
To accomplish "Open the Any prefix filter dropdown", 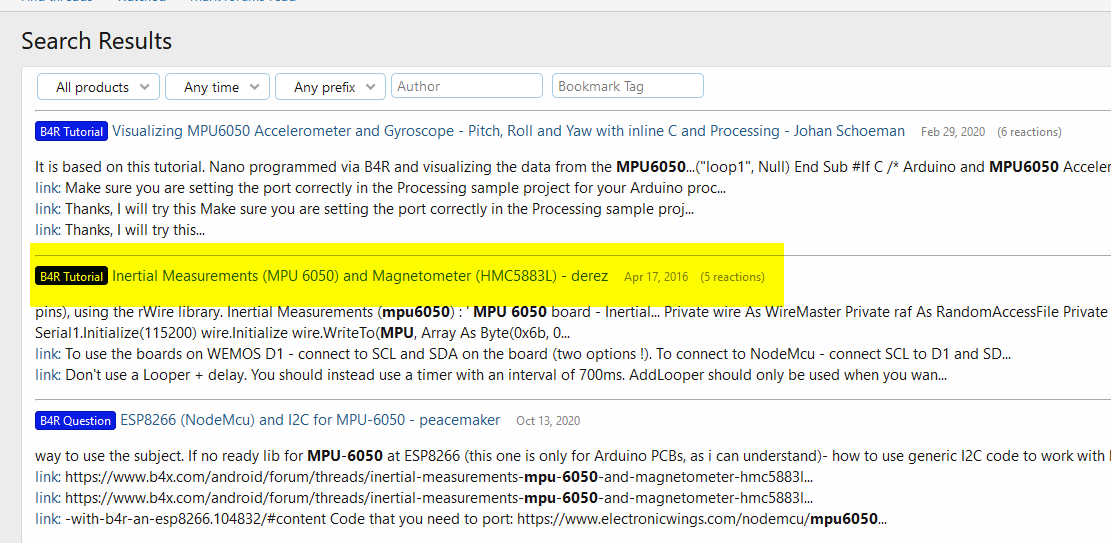I will 330,87.
